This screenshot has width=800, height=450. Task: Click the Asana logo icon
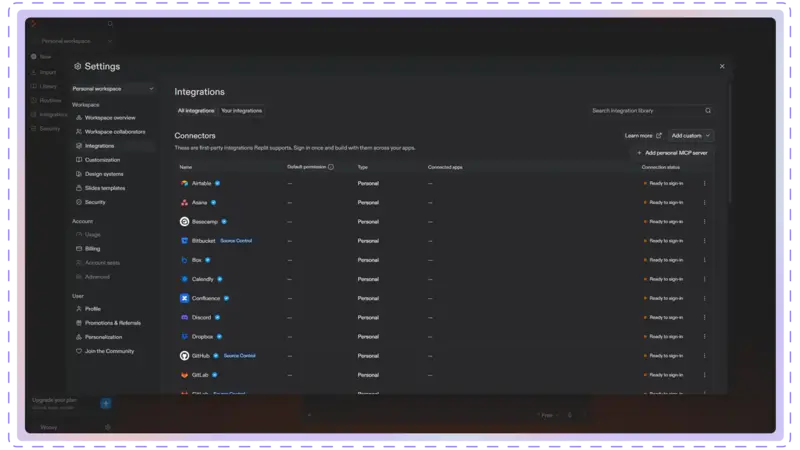click(x=184, y=203)
